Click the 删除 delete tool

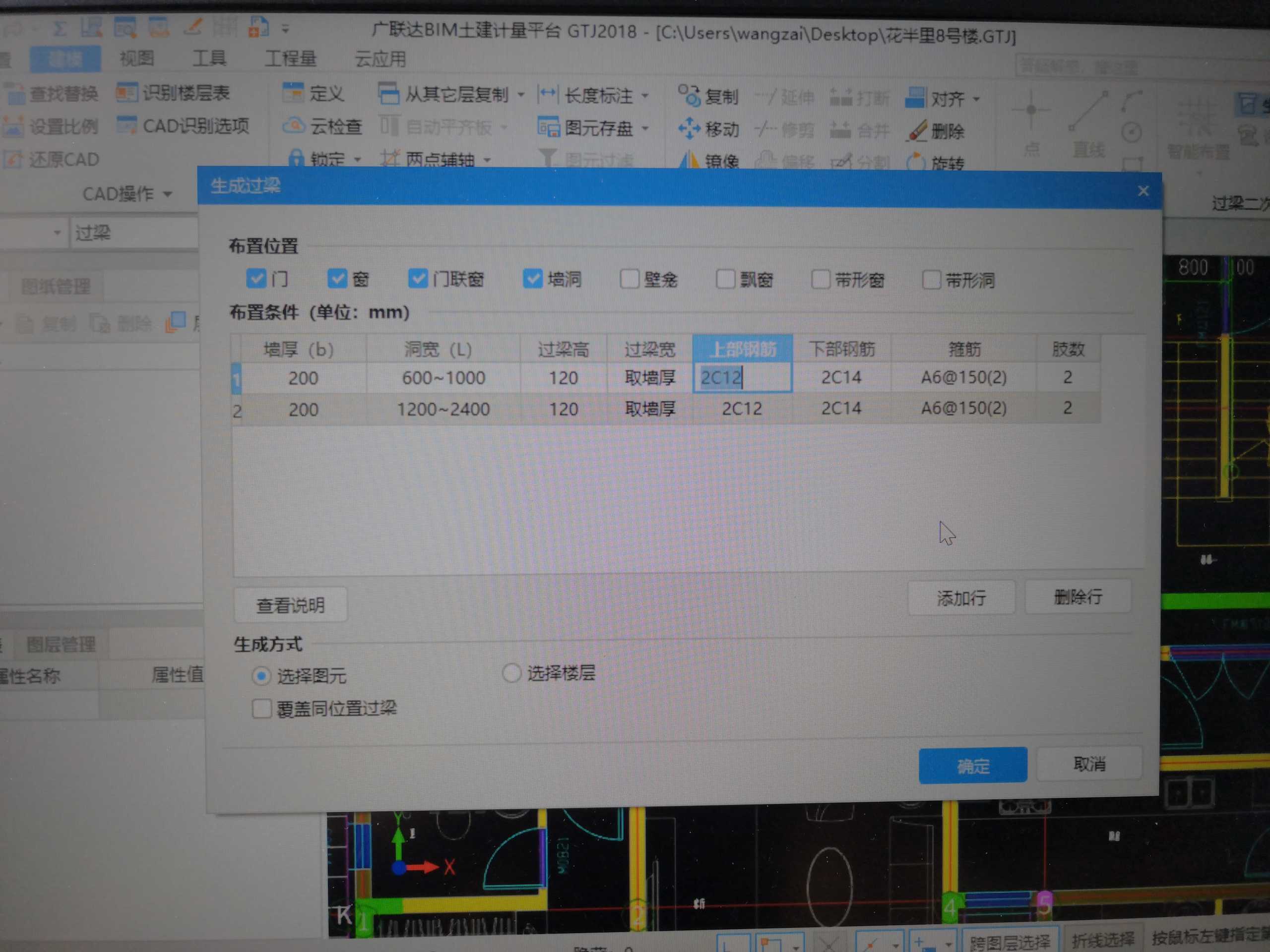[x=936, y=131]
